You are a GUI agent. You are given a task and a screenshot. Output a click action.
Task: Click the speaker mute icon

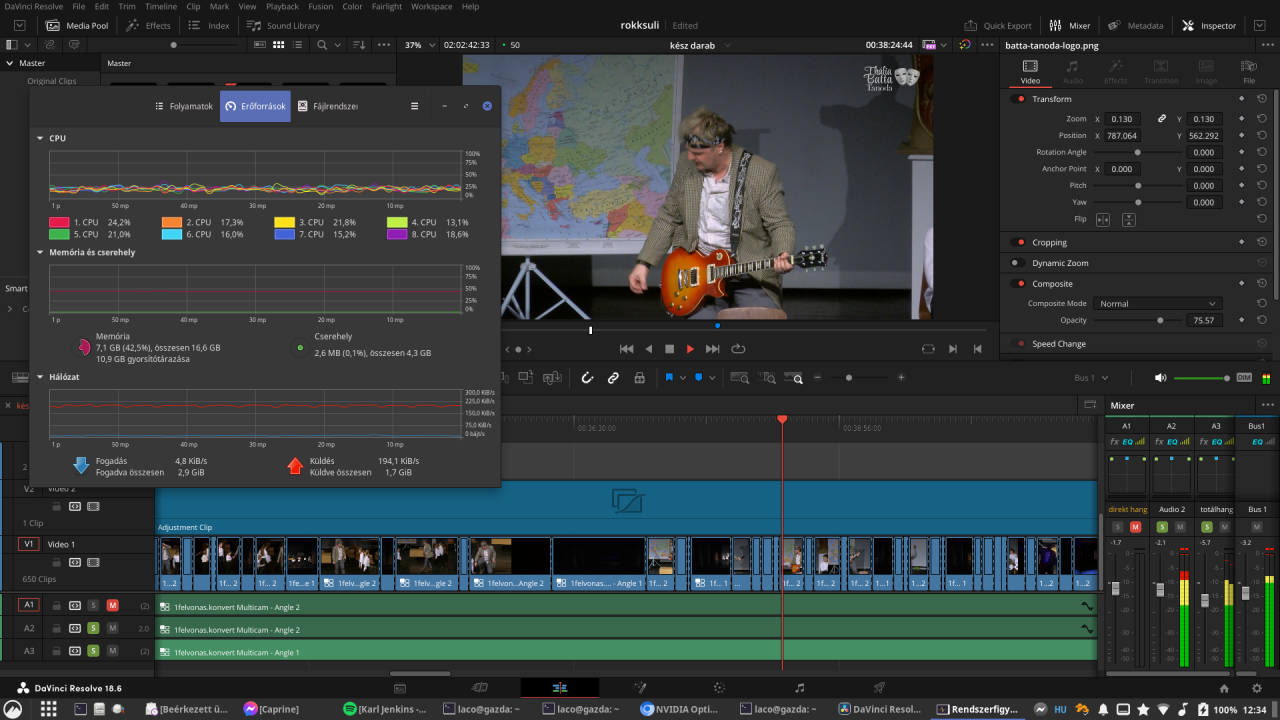coord(1160,378)
